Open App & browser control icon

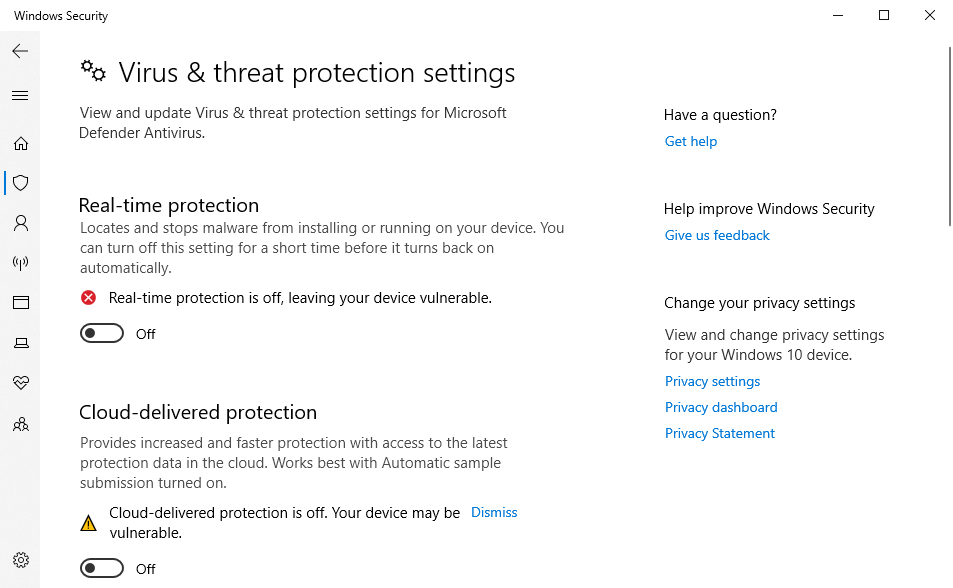click(x=20, y=303)
